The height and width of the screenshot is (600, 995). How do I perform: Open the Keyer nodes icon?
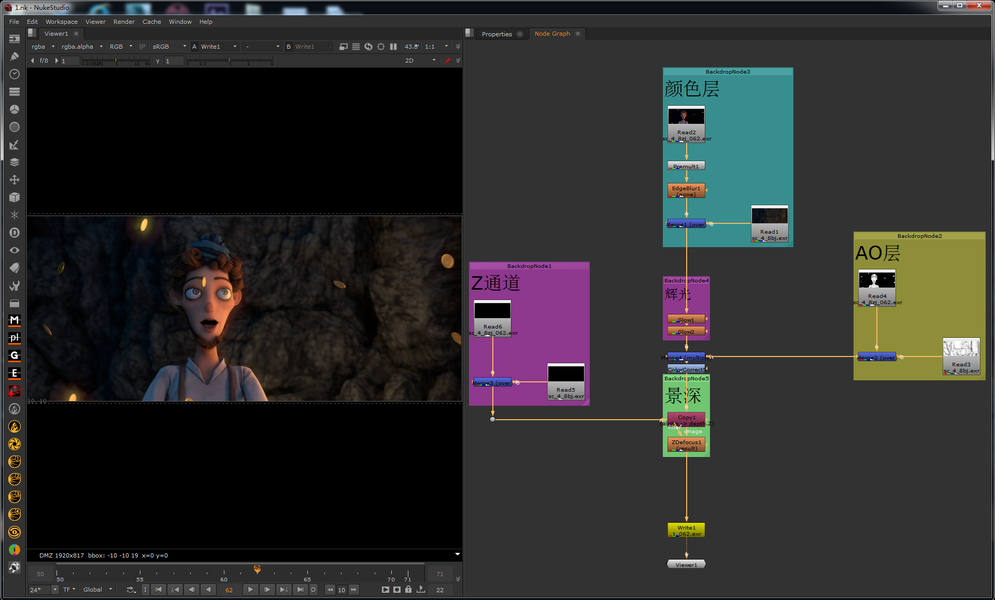[14, 145]
